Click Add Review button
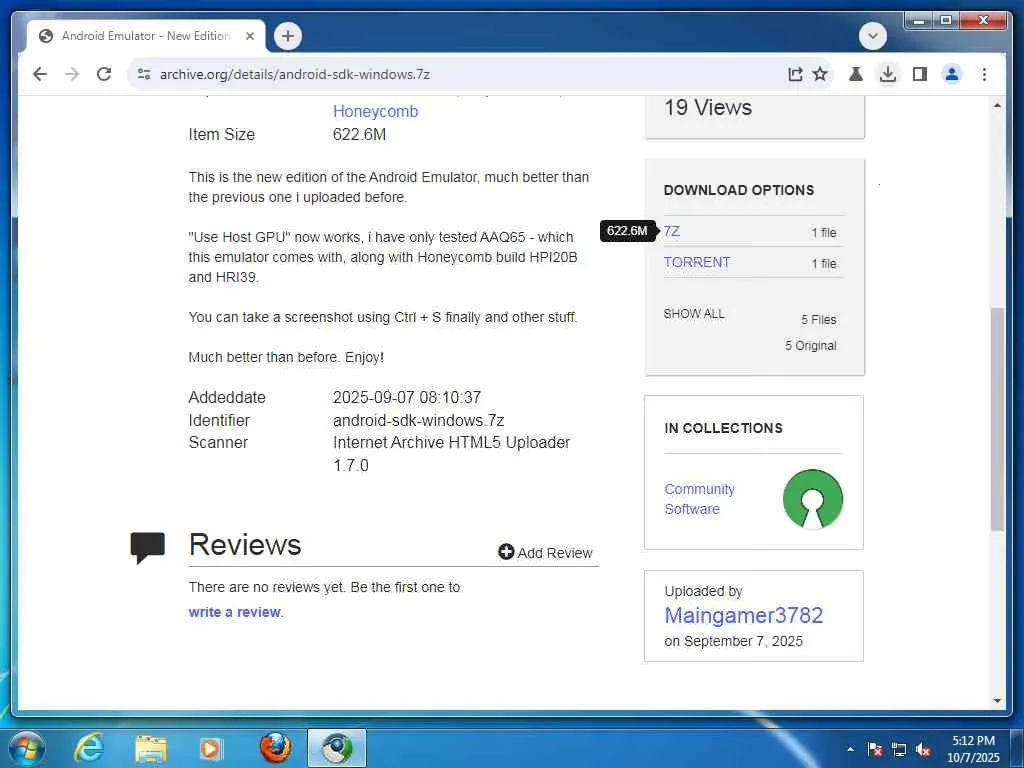Screen dimensions: 1024x768 coord(545,552)
